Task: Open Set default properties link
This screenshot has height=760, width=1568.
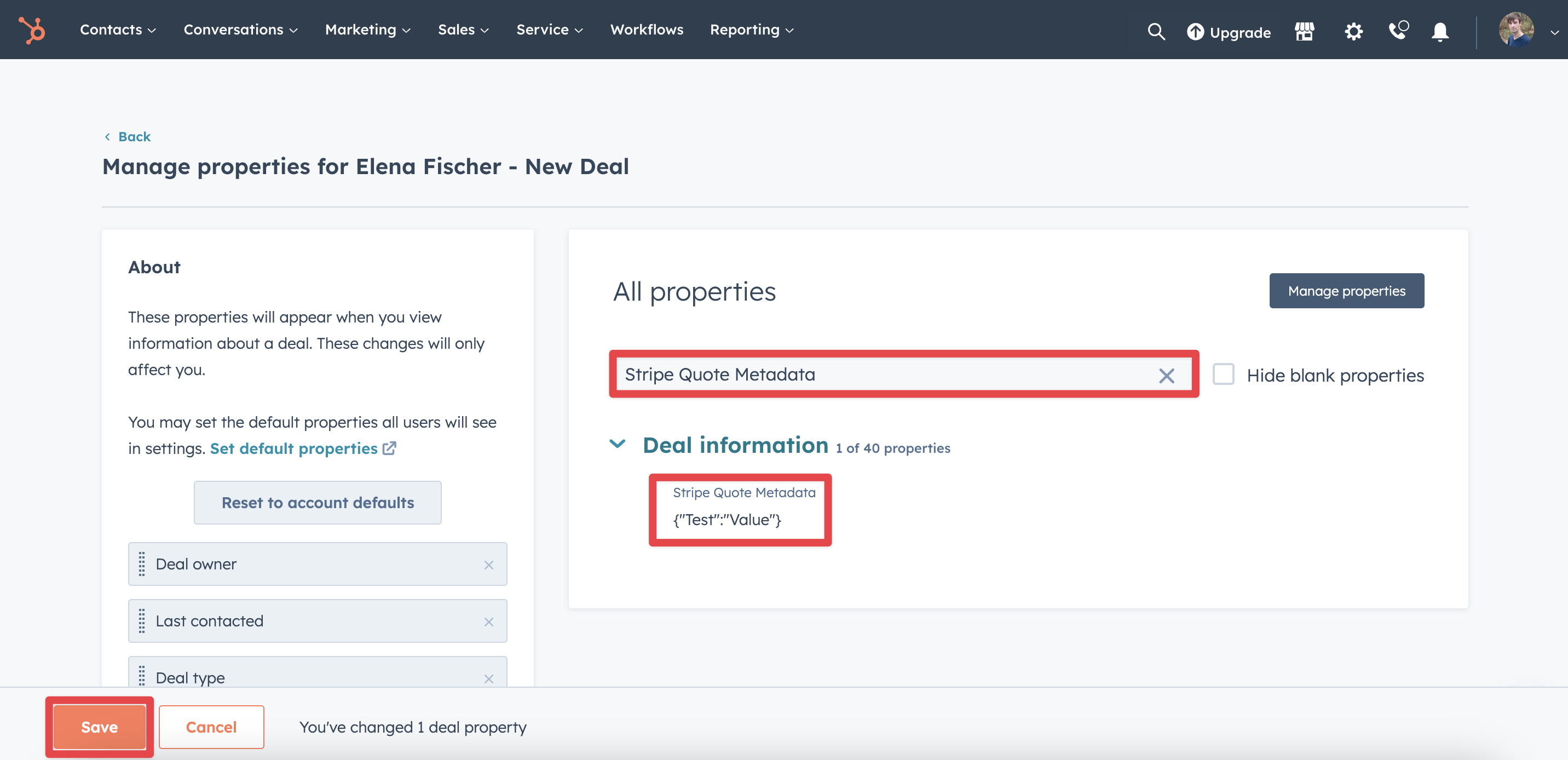Action: tap(303, 449)
